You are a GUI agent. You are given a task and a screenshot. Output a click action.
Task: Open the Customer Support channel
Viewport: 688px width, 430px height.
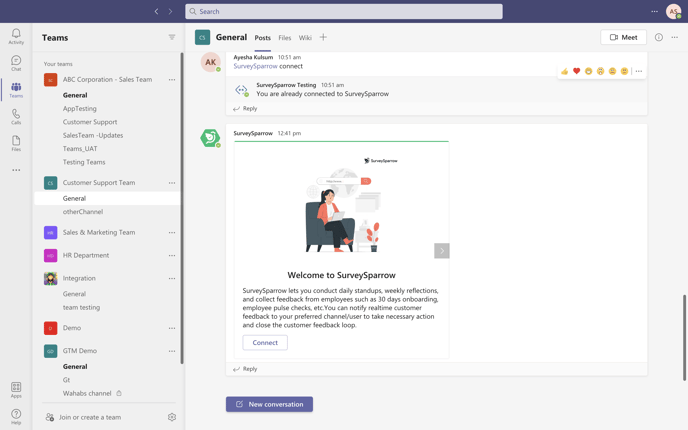coord(90,122)
